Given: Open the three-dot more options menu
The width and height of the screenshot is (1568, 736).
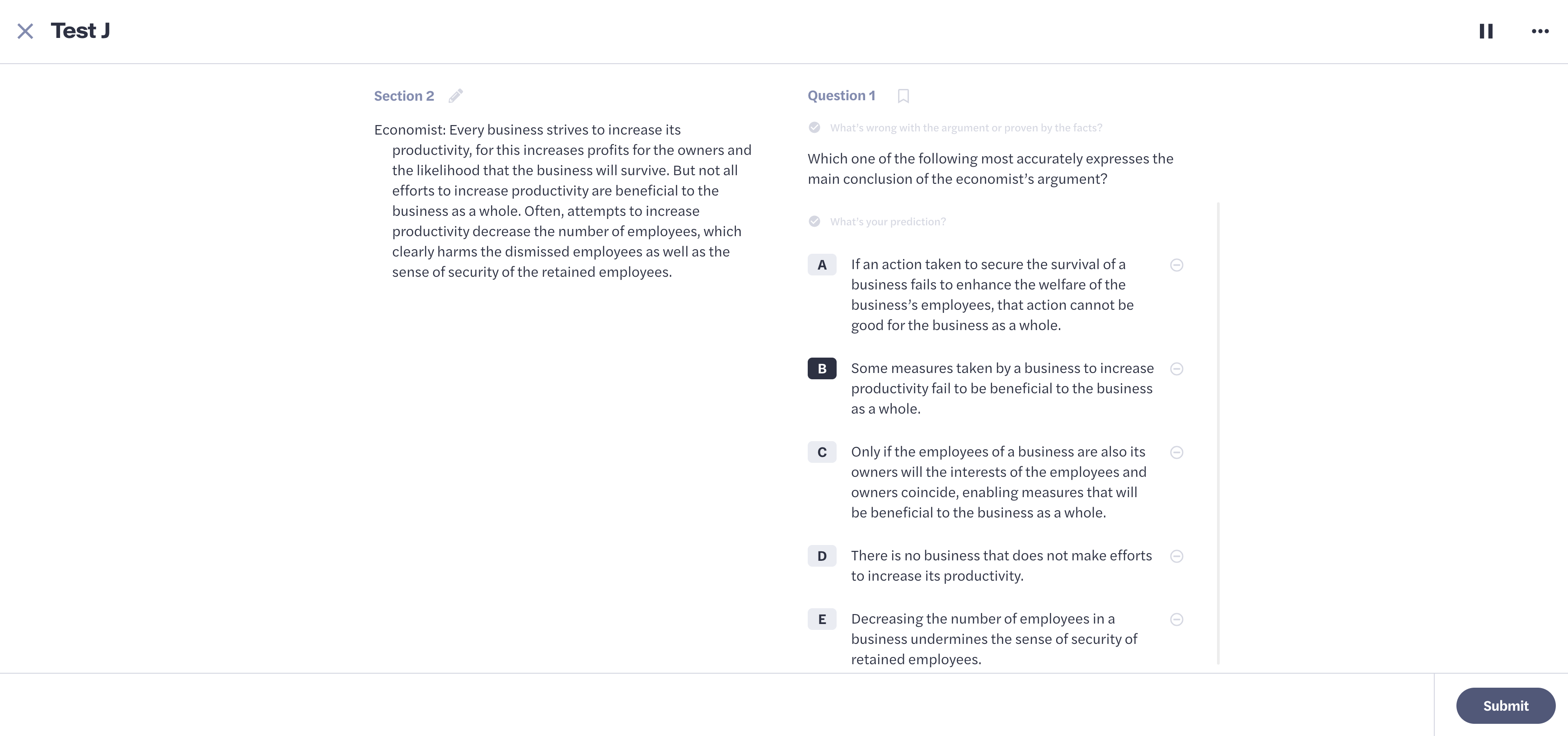Looking at the screenshot, I should [1540, 31].
